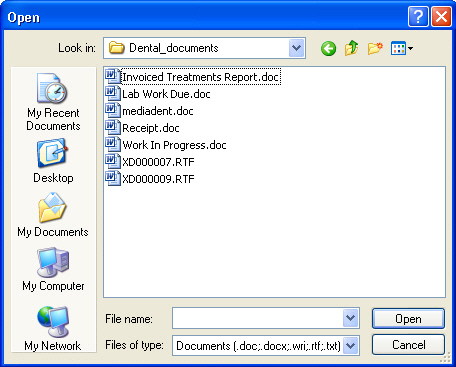Browse the My Computer location
Screen dimensions: 456x367
(x=53, y=269)
